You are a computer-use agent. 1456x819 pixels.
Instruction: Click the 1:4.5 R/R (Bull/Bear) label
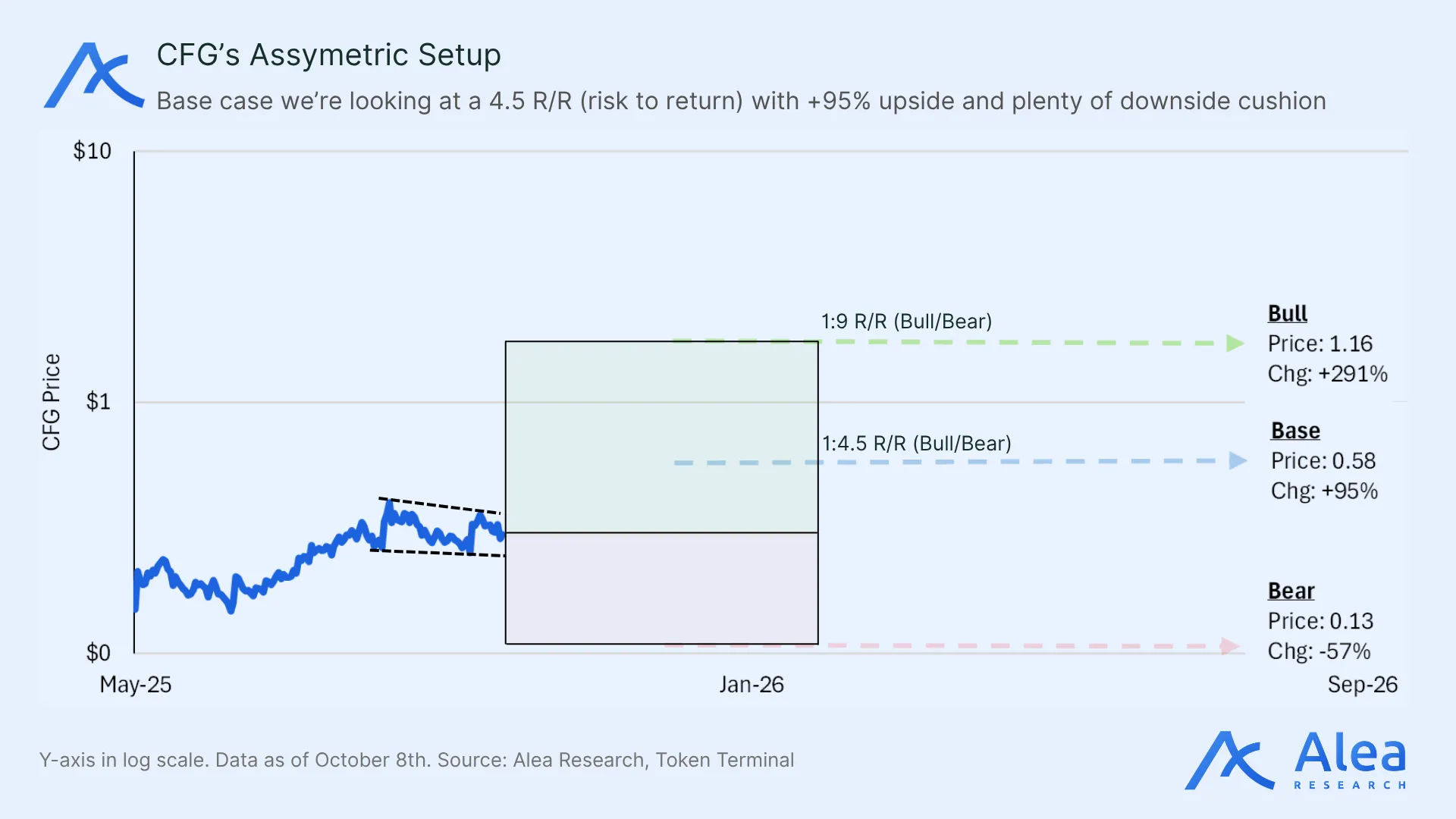(916, 444)
